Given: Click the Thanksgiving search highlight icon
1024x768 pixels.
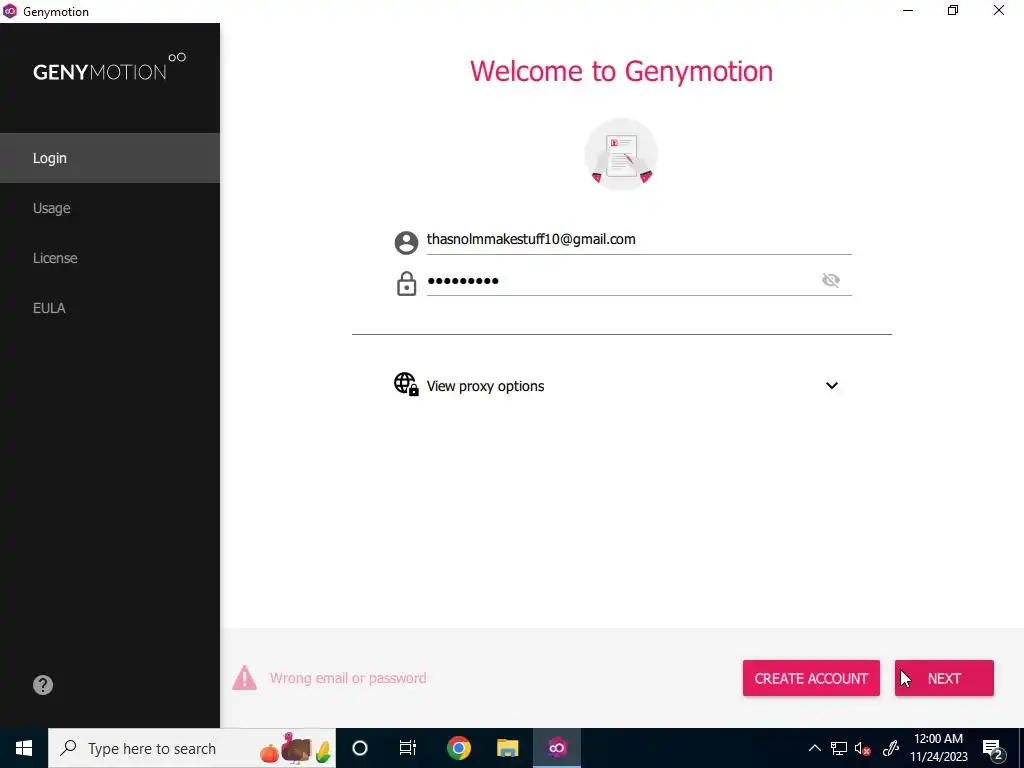Looking at the screenshot, I should pos(296,748).
